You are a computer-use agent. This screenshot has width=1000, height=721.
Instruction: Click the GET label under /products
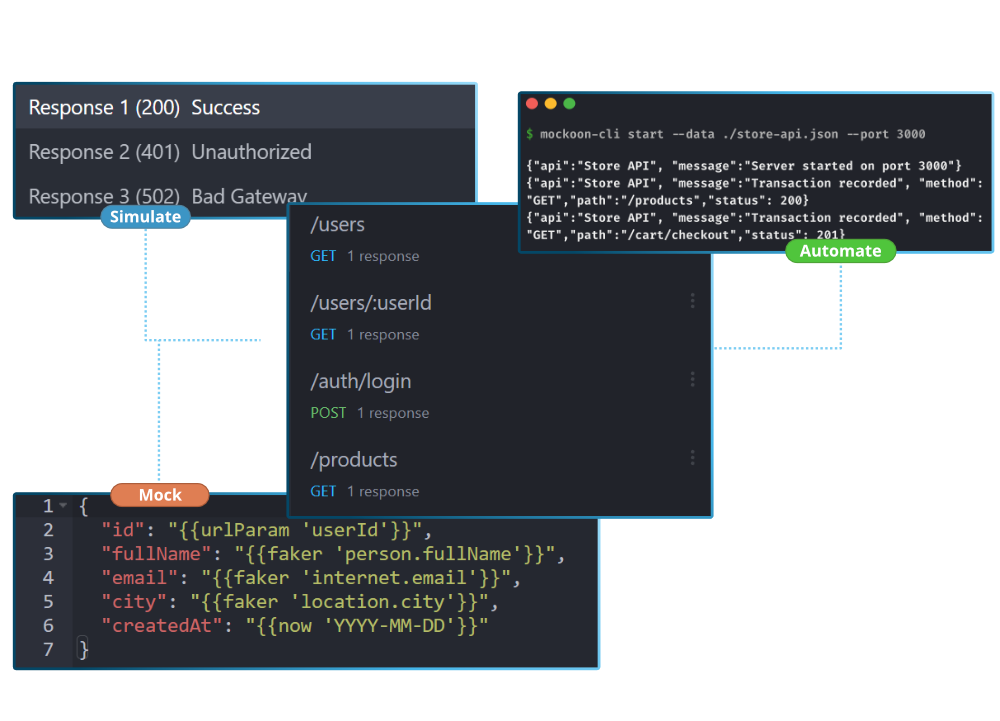coord(323,491)
